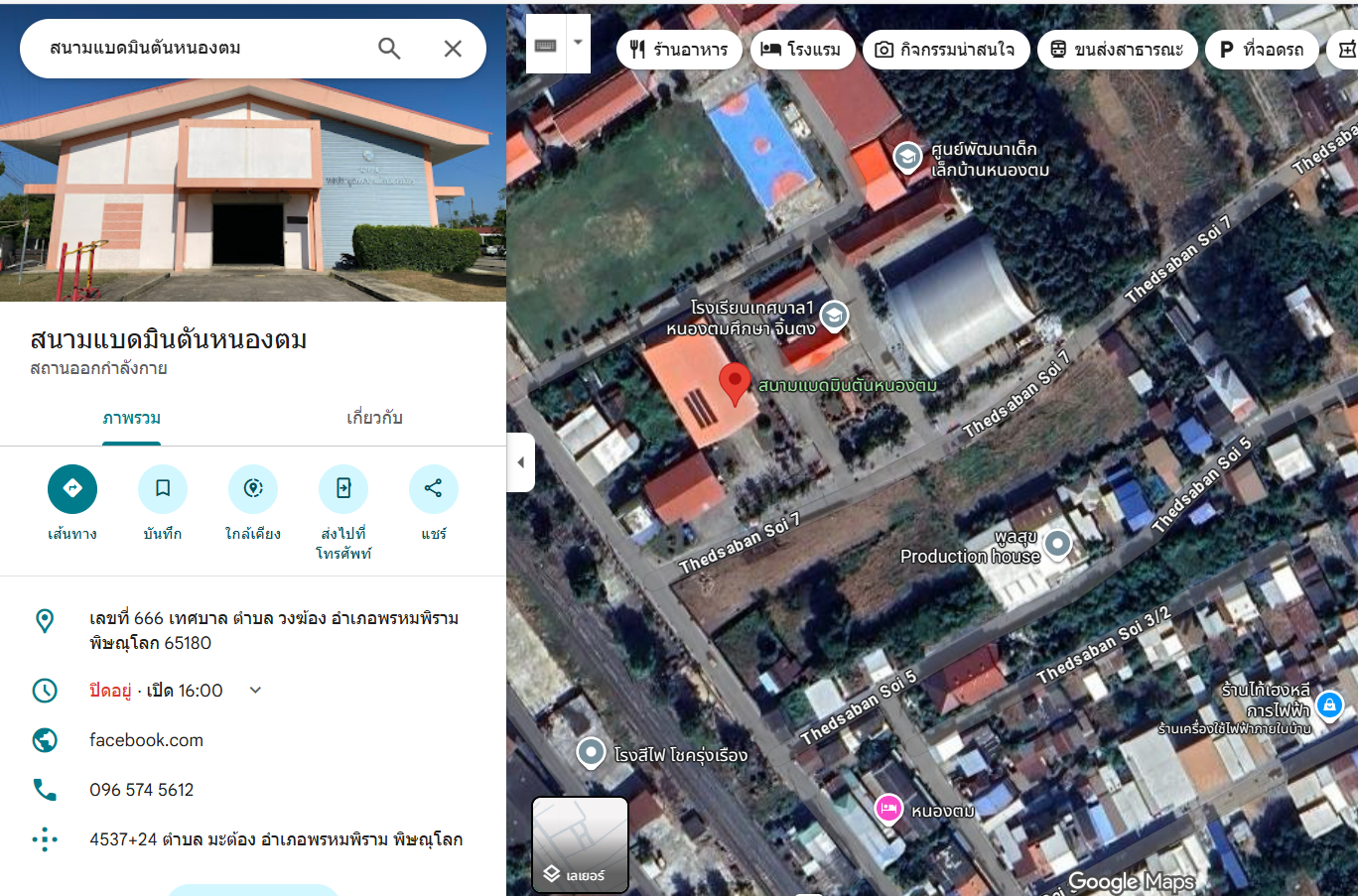Click the ที่จอดรถ parking filter chip

[1261, 50]
